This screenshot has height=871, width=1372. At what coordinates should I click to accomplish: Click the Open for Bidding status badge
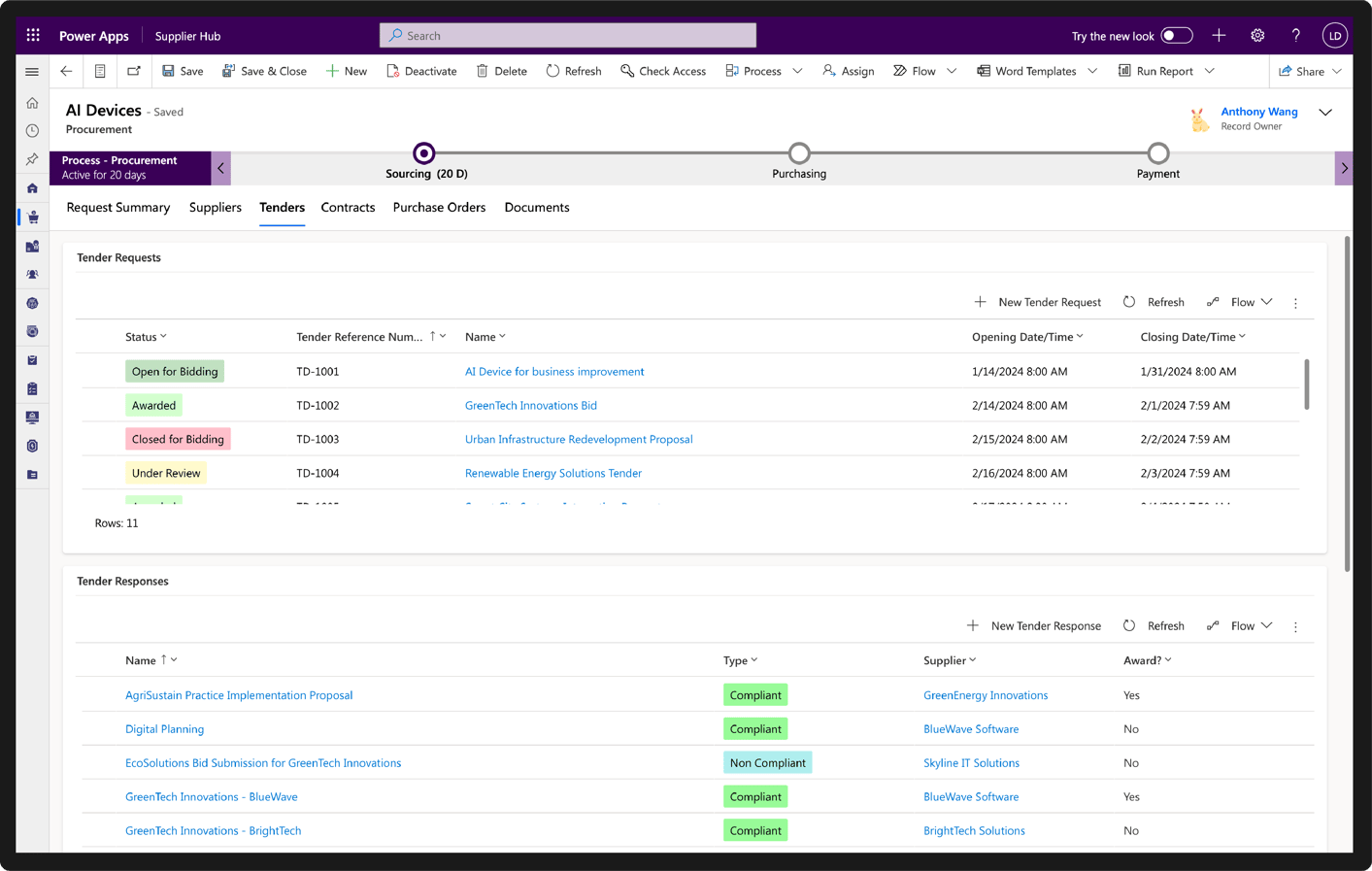175,371
